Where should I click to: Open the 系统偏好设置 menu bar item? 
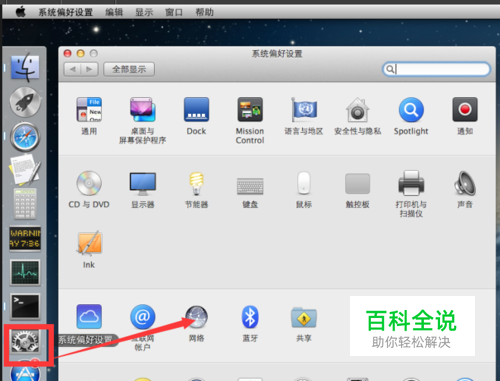[65, 13]
